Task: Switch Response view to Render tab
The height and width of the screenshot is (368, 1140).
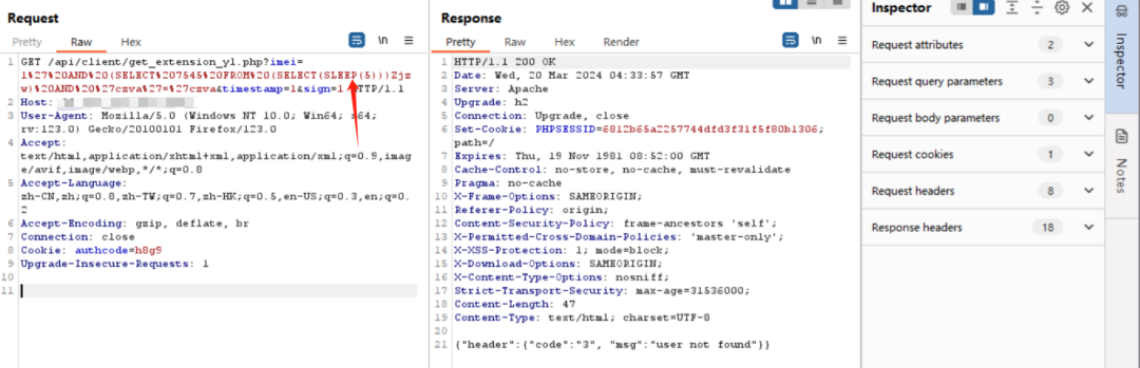Action: [621, 42]
